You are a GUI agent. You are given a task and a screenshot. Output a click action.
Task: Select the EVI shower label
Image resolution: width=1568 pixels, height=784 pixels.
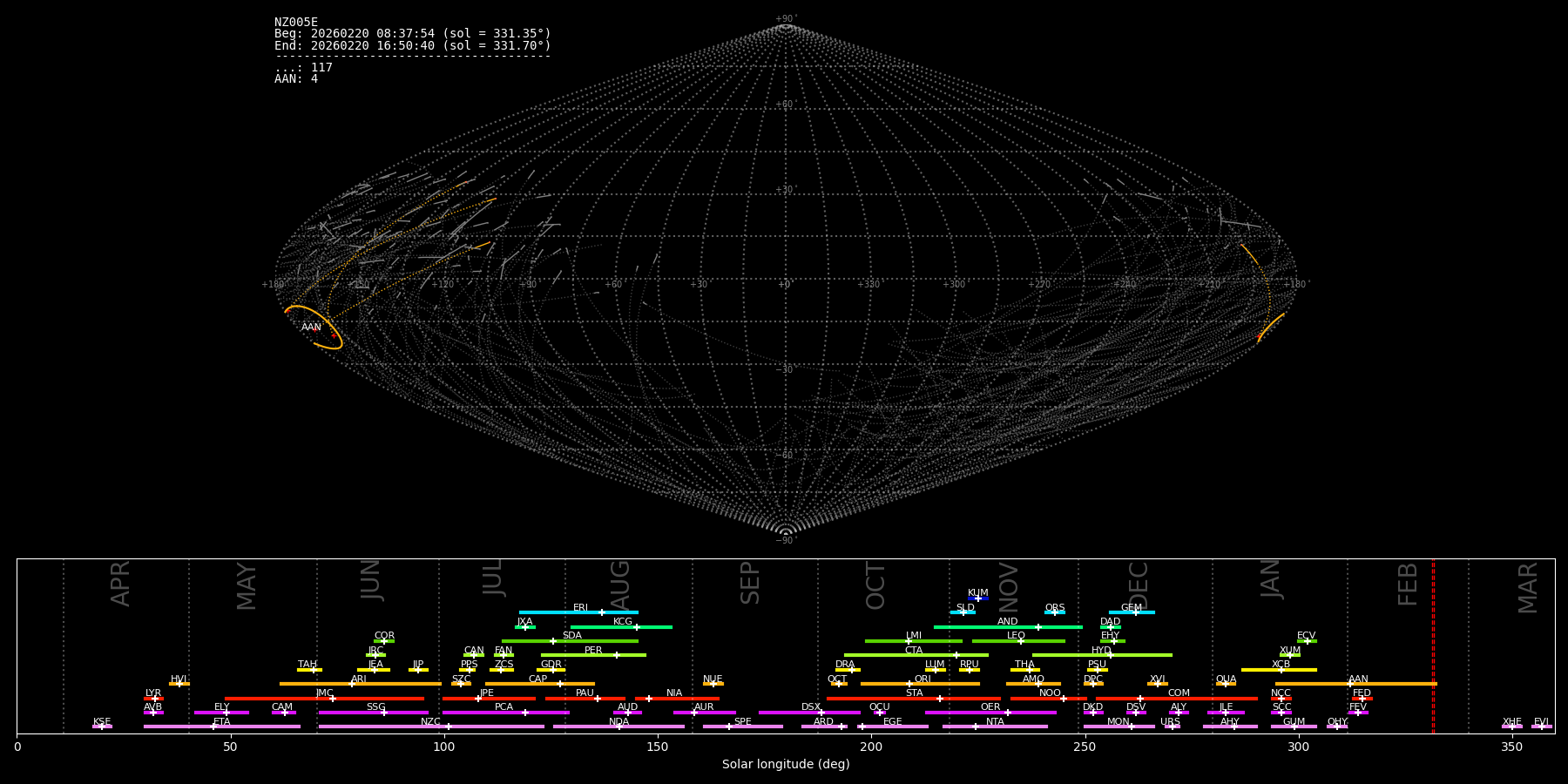[x=1541, y=722]
